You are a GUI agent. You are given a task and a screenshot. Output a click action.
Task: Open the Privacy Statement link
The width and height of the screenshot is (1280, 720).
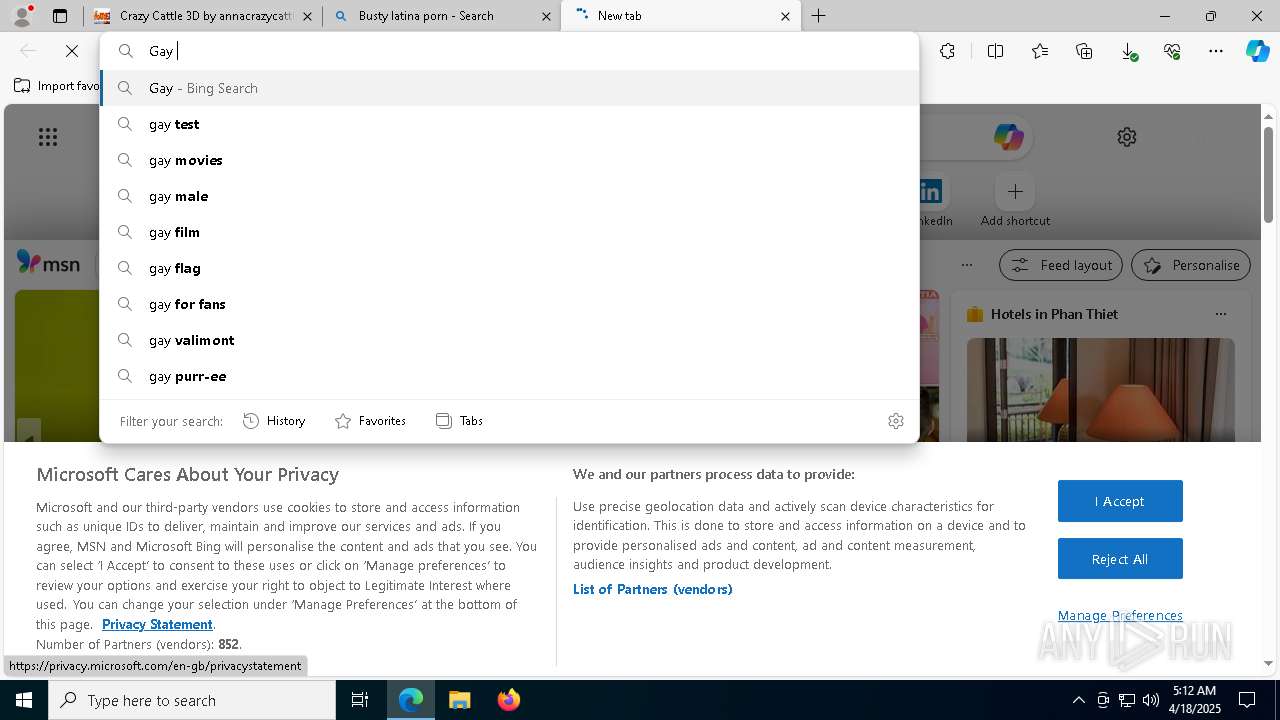tap(157, 624)
